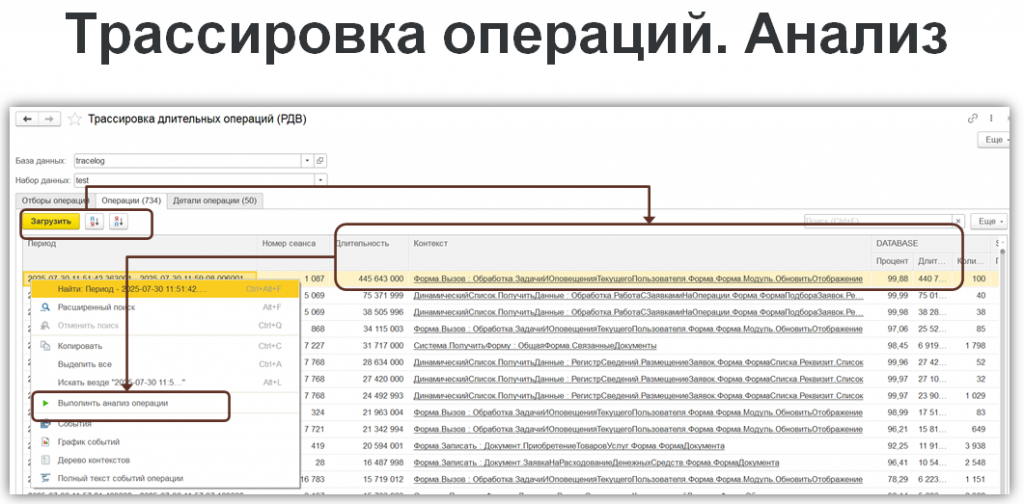This screenshot has height=504, width=1024.
Task: Select the duration cell 21 342 994
Action: point(370,429)
